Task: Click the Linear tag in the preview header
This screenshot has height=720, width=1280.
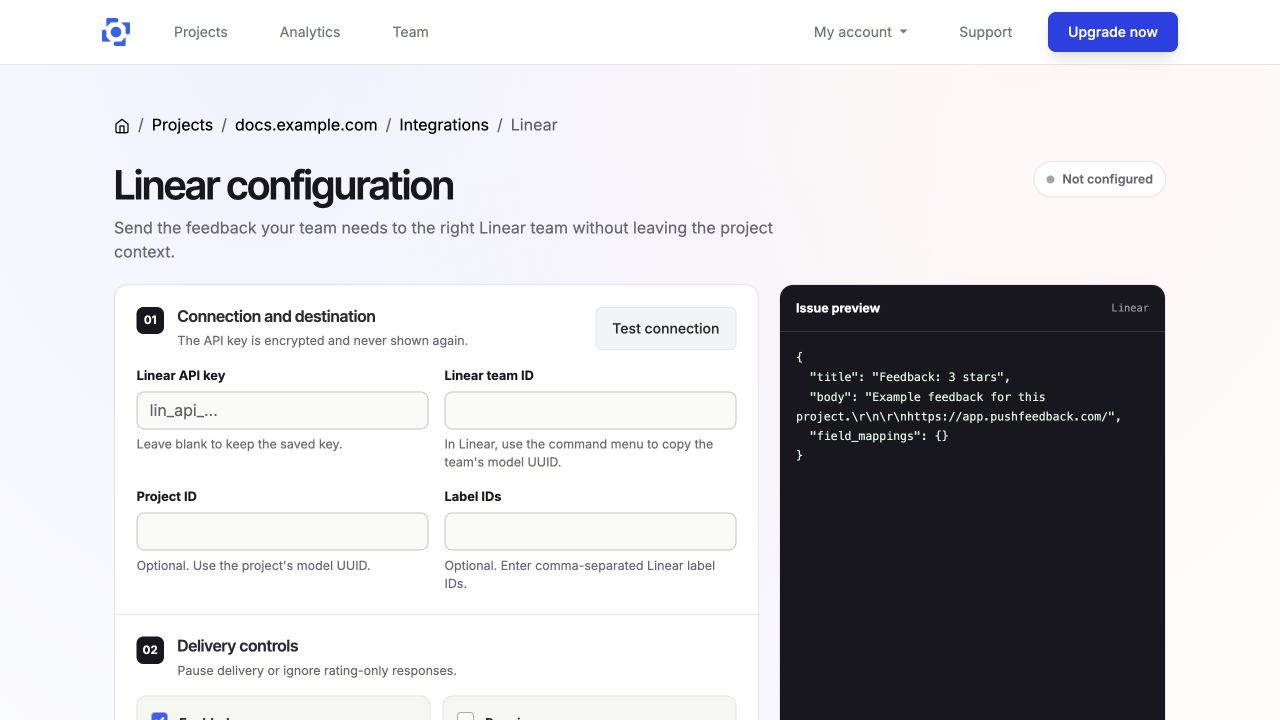Action: [1130, 308]
